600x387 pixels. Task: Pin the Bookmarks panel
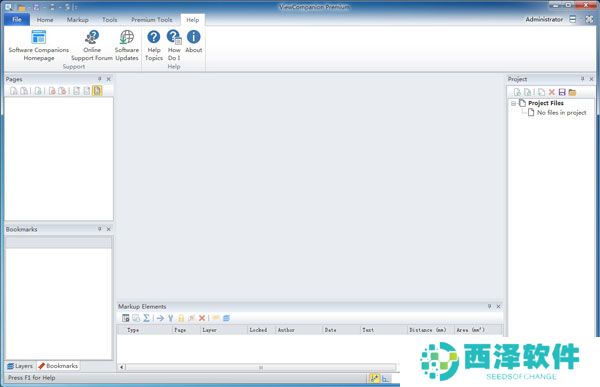[x=99, y=229]
